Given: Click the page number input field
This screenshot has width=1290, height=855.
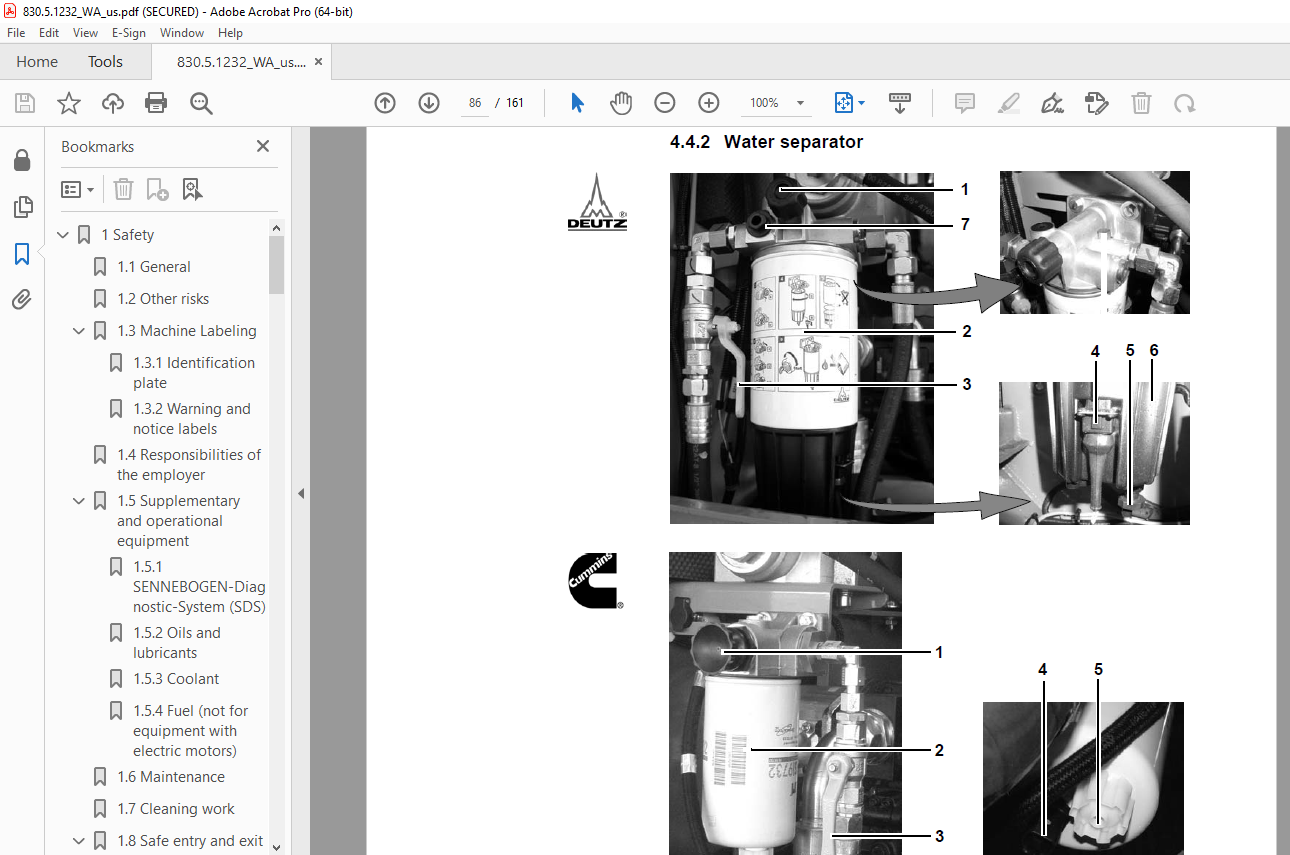Looking at the screenshot, I should pyautogui.click(x=474, y=103).
